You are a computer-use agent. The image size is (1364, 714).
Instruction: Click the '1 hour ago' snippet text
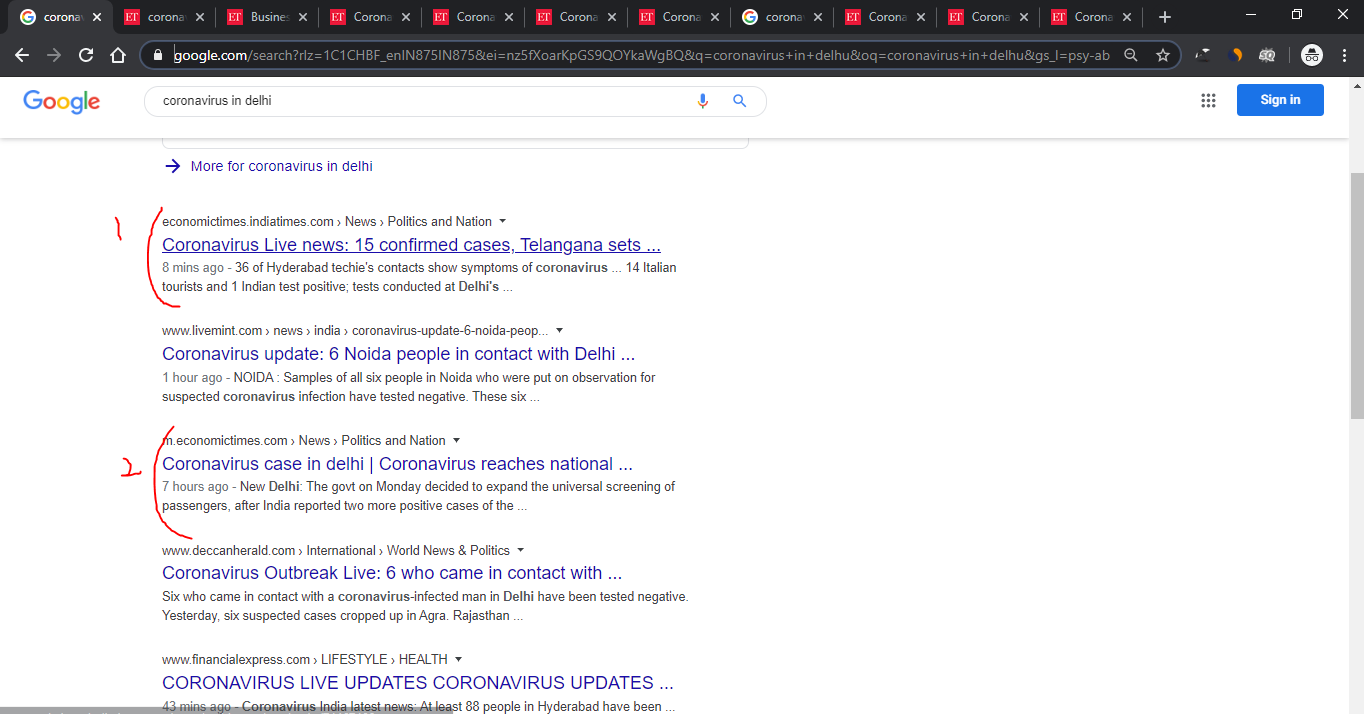click(192, 378)
